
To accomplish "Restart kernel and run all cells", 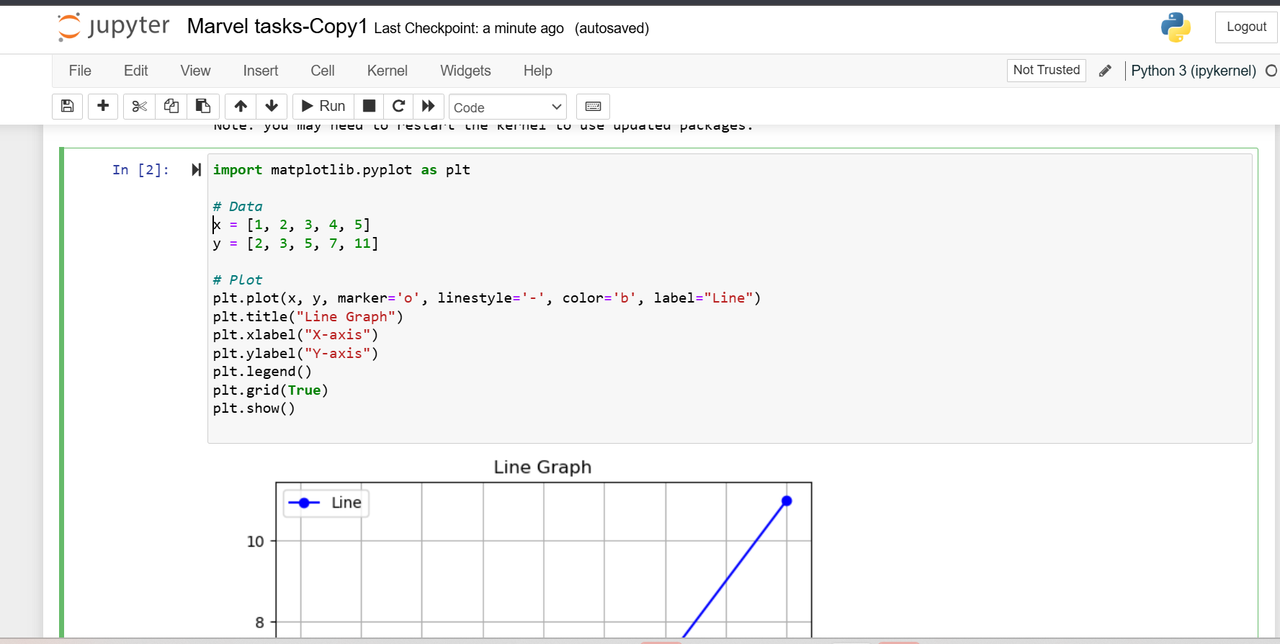I will (x=429, y=106).
